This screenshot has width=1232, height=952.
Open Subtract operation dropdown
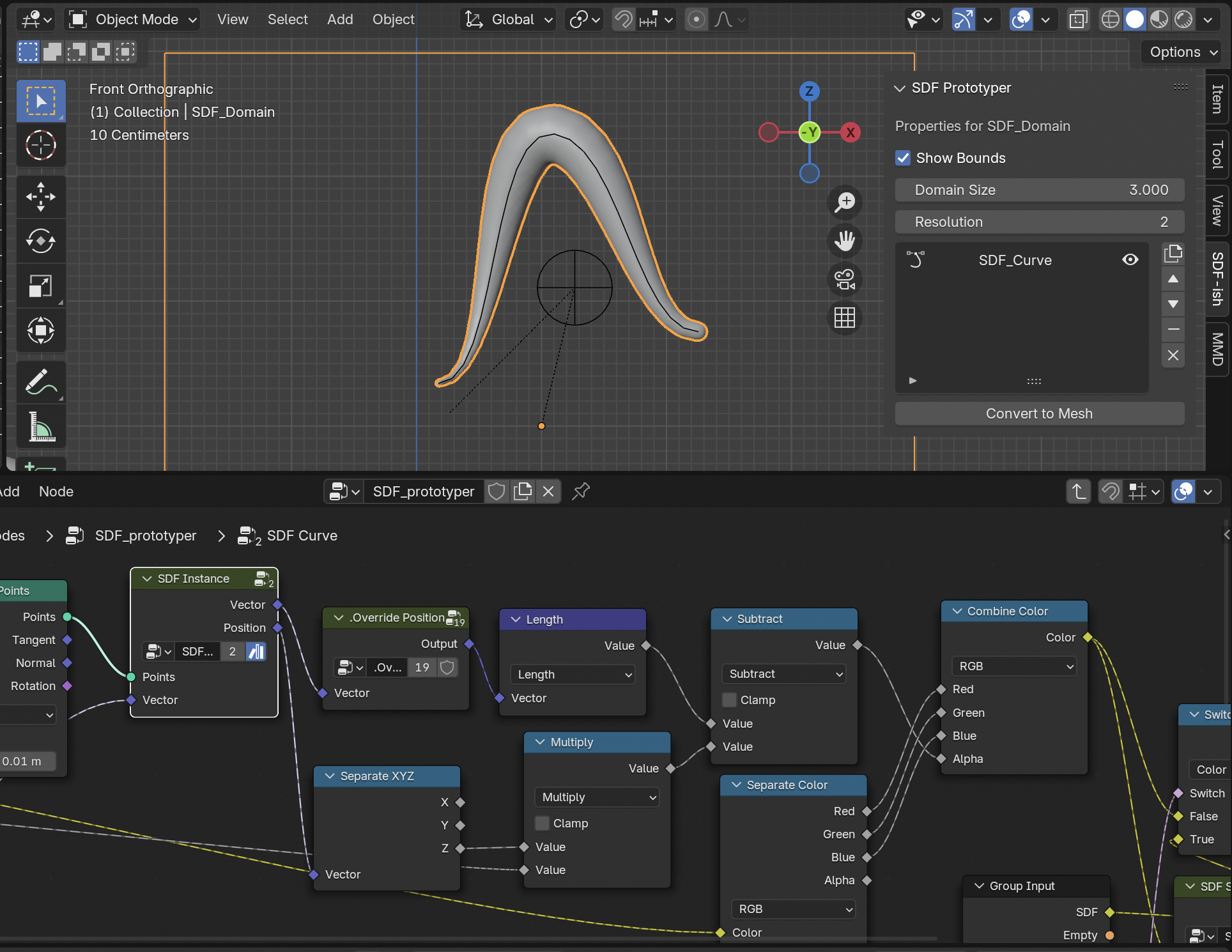click(x=784, y=673)
